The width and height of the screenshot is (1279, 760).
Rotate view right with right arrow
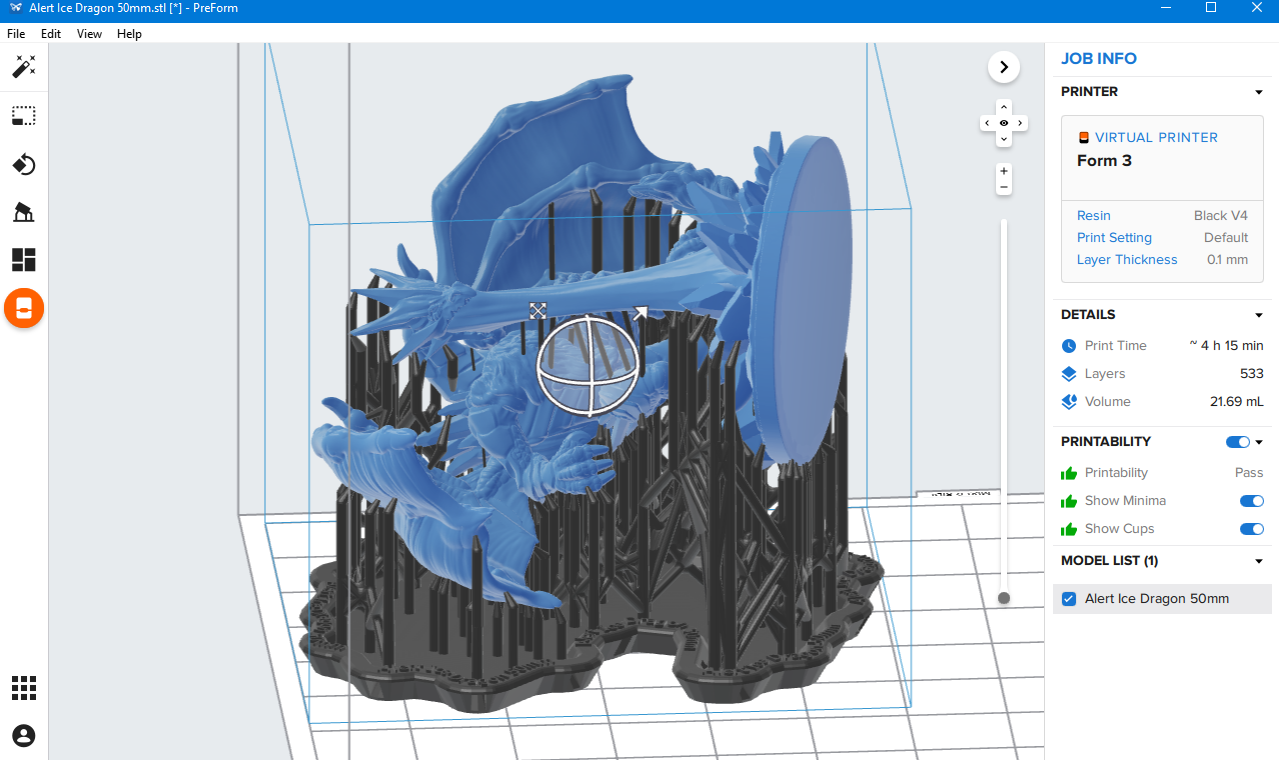[x=1020, y=123]
